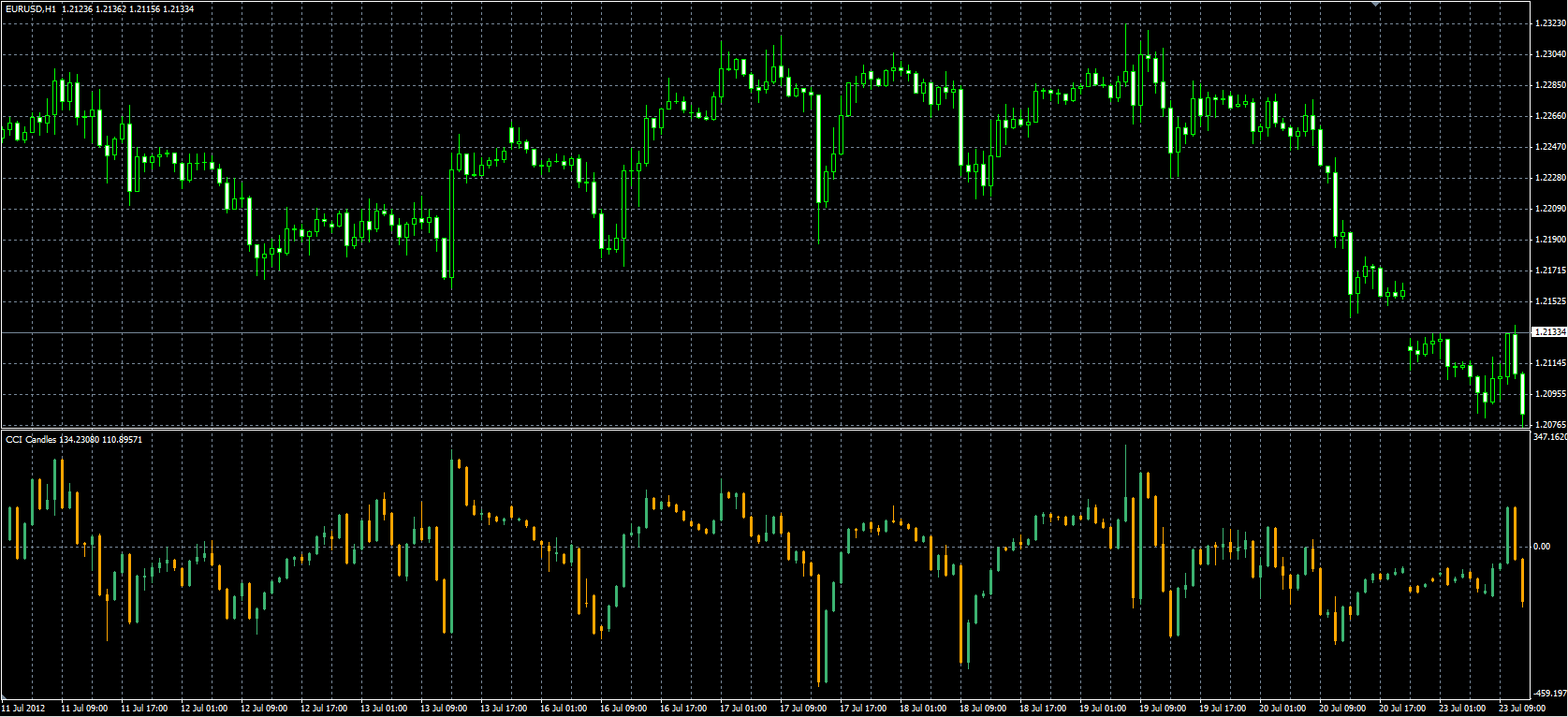Click the 13 Jul 09:00 time label
This screenshot has height=717, width=1568.
(x=444, y=709)
